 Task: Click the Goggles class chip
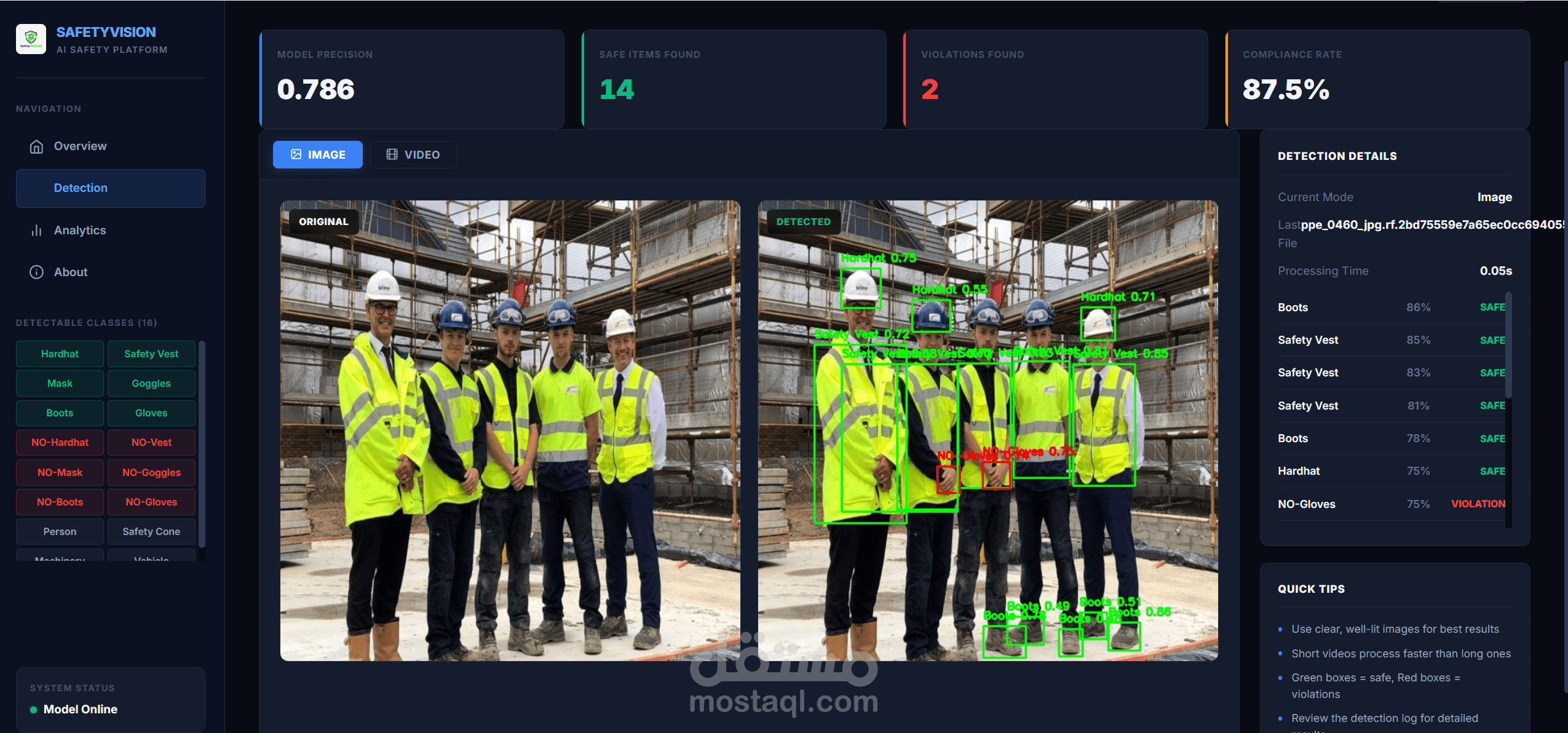(151, 384)
